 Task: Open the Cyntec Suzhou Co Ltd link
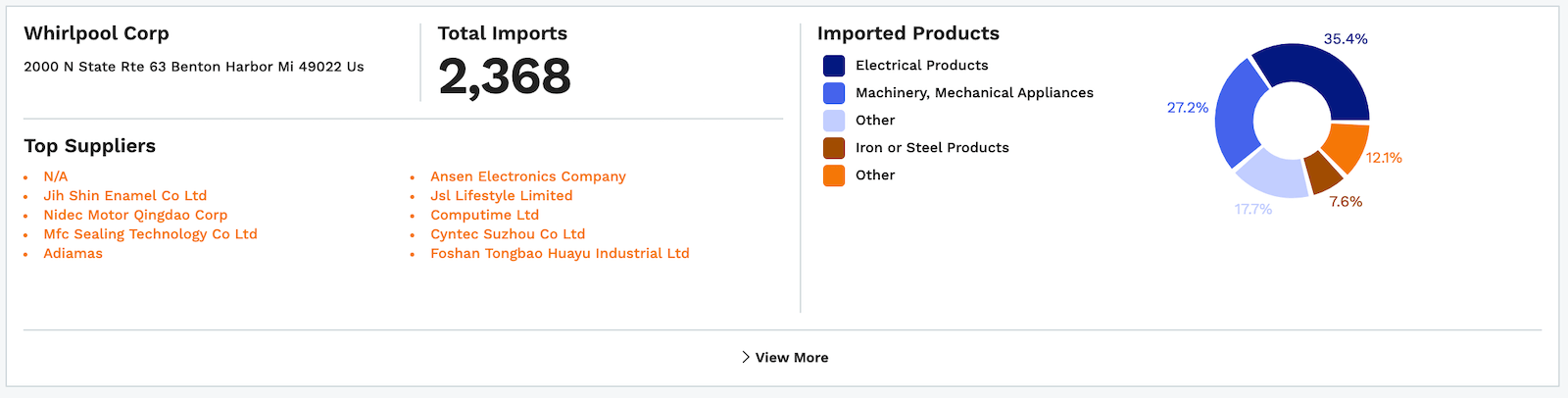pyautogui.click(x=507, y=233)
